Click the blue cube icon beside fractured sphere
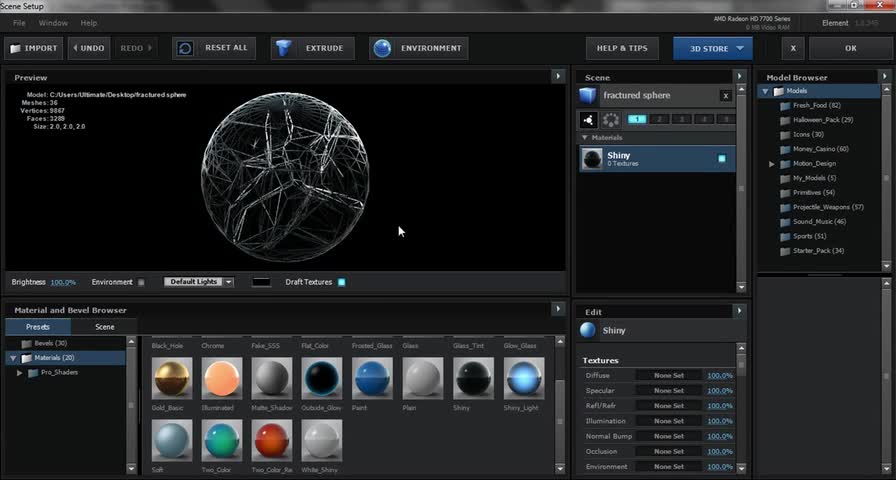Image resolution: width=896 pixels, height=480 pixels. click(587, 95)
